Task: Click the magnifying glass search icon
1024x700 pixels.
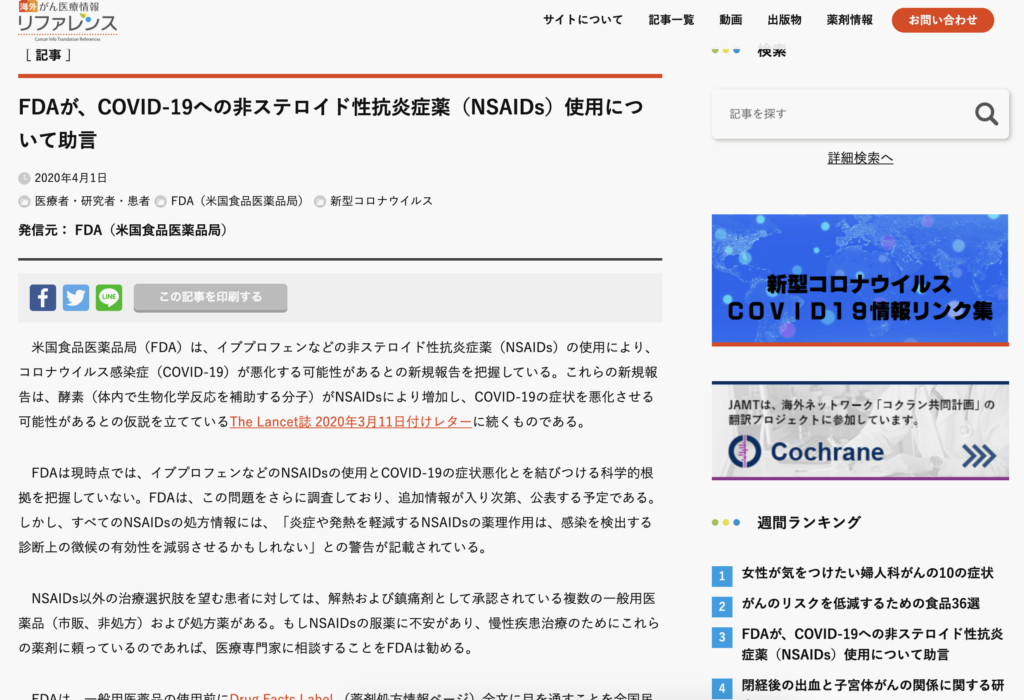Action: click(x=986, y=114)
